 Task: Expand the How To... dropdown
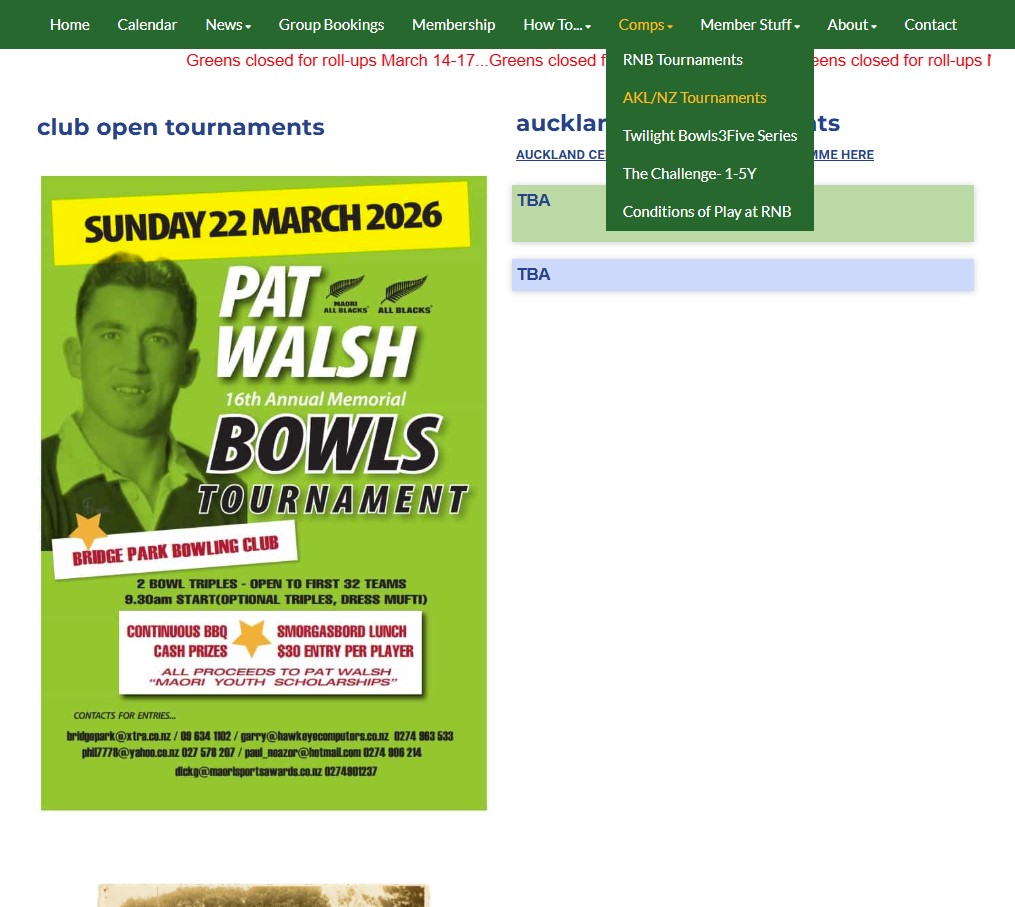coord(557,25)
